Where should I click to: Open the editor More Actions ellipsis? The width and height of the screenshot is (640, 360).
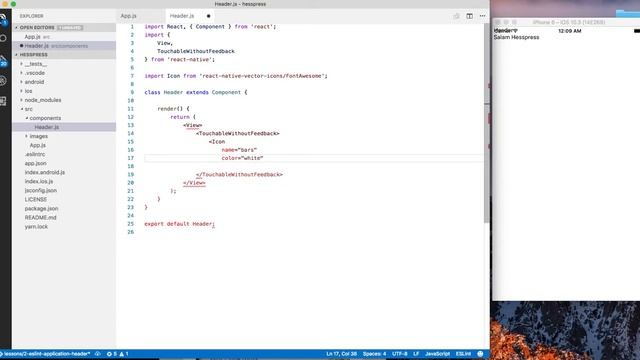click(x=482, y=16)
